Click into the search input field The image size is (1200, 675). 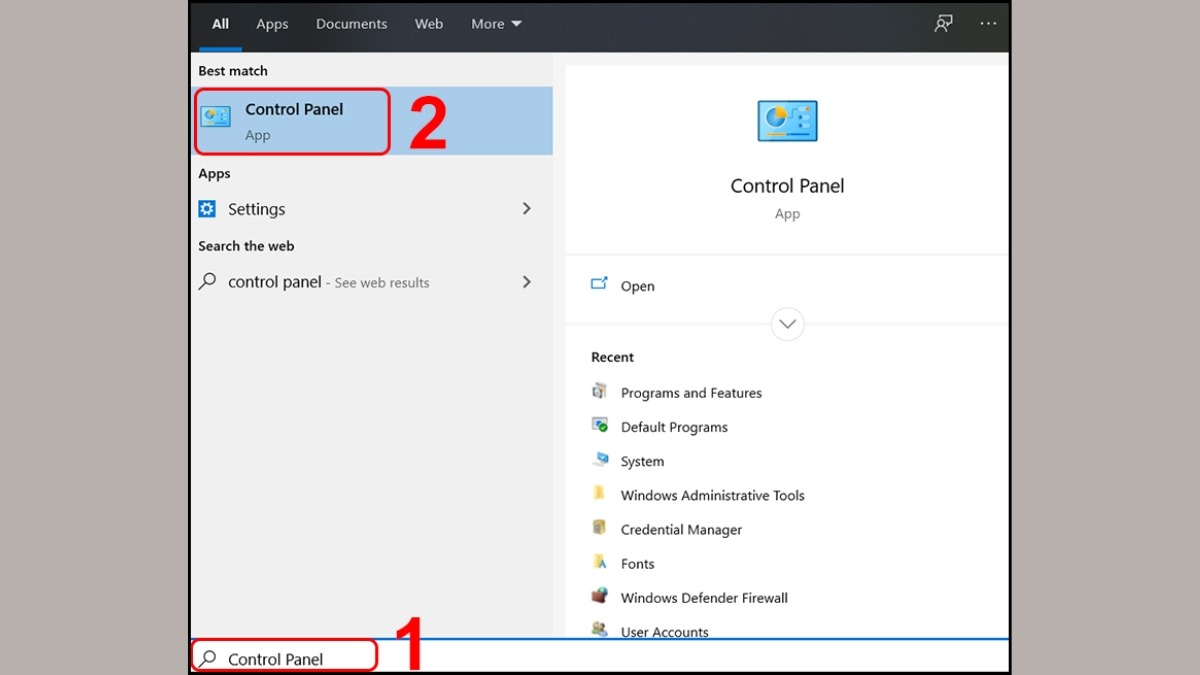600,658
